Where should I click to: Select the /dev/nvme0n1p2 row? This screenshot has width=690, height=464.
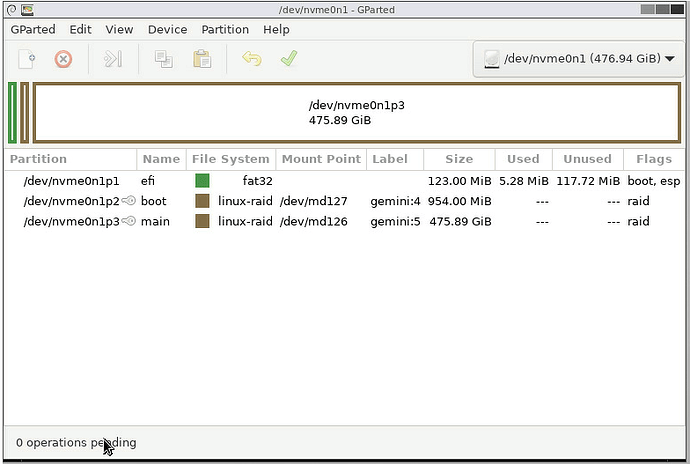click(345, 201)
